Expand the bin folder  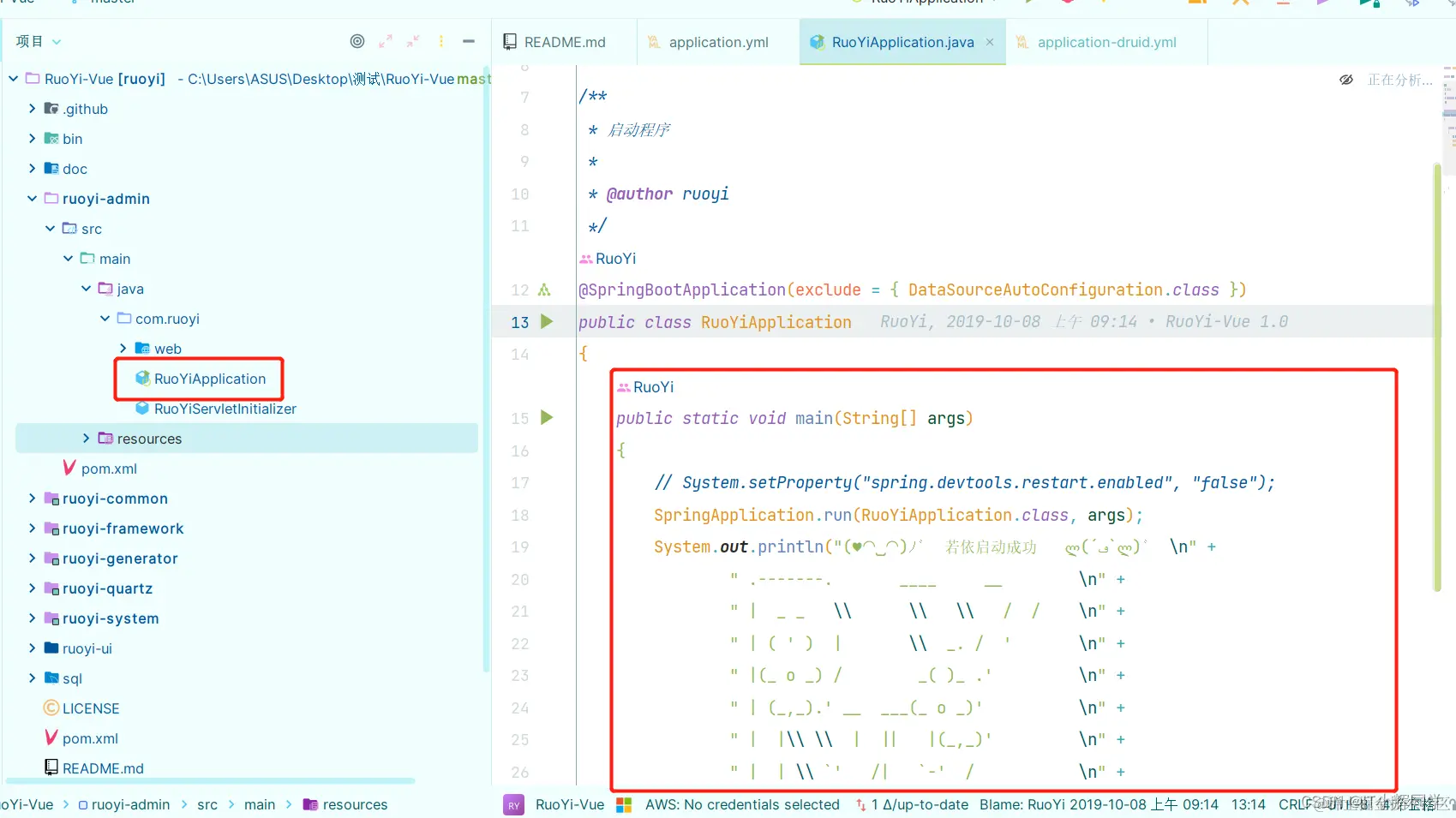tap(32, 139)
